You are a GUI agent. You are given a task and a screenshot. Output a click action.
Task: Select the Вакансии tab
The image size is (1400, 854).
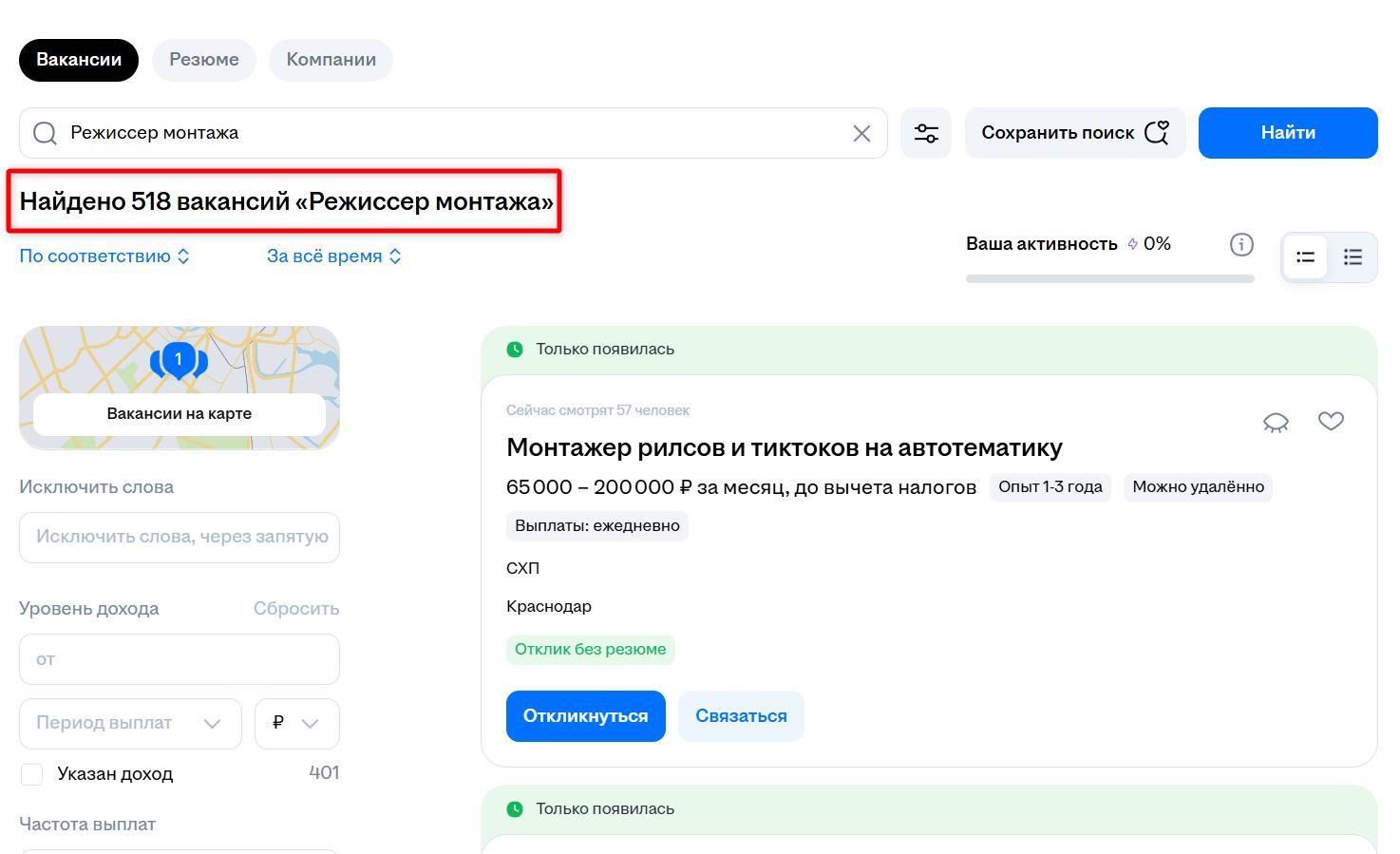(x=79, y=60)
